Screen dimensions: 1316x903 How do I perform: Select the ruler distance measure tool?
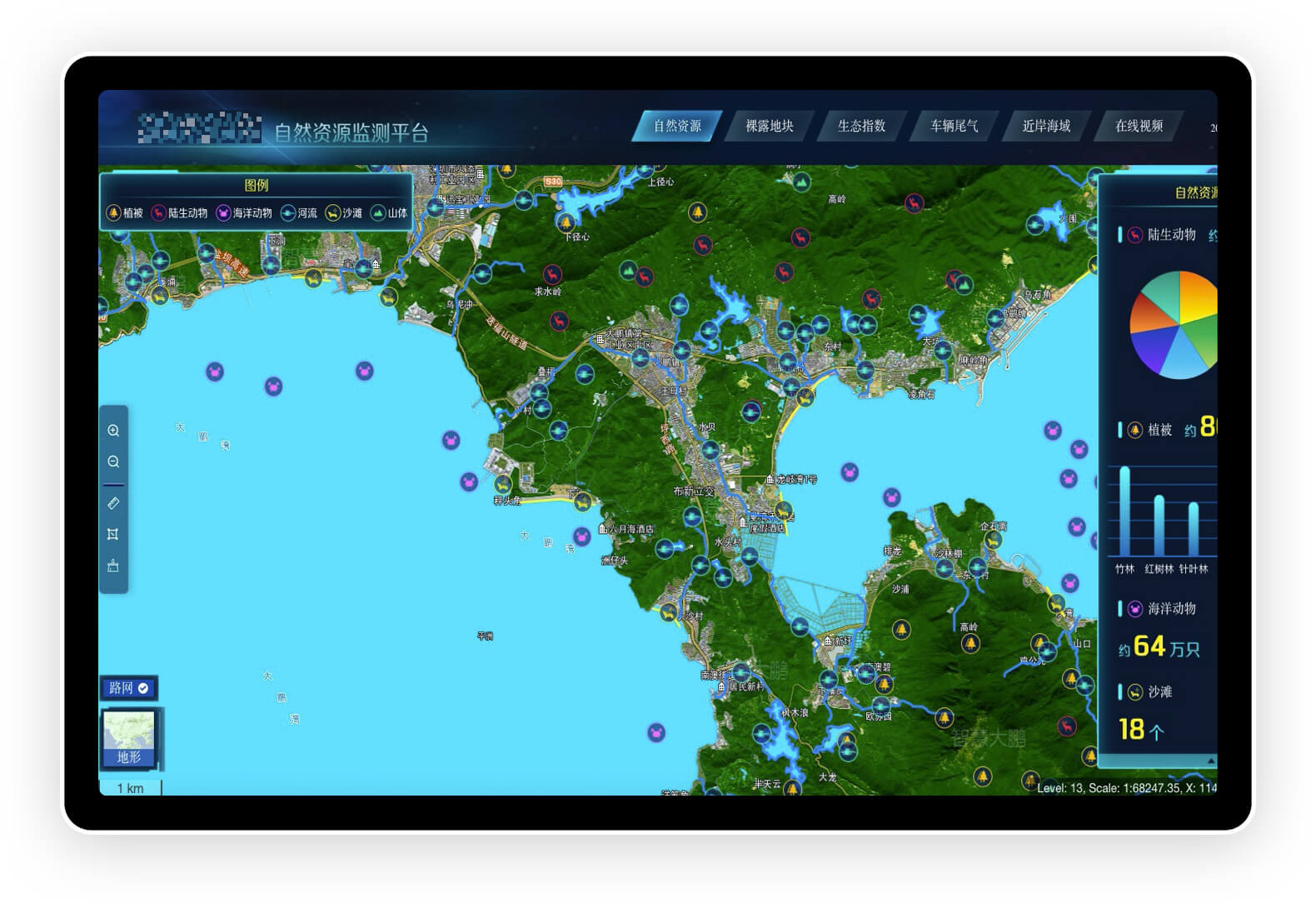[113, 503]
